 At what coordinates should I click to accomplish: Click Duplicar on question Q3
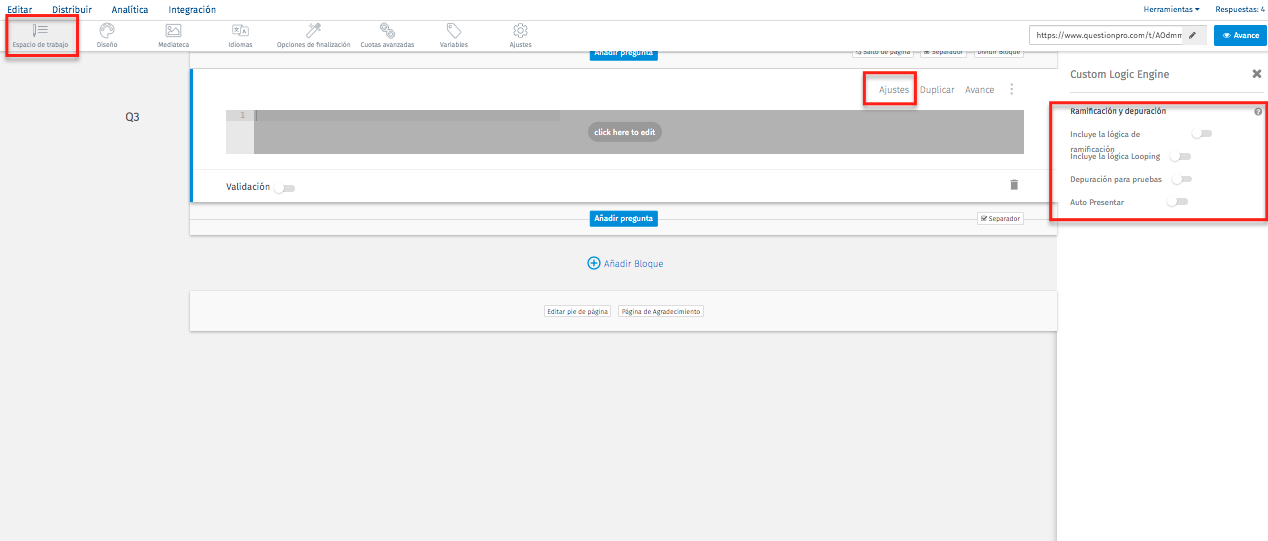point(937,90)
